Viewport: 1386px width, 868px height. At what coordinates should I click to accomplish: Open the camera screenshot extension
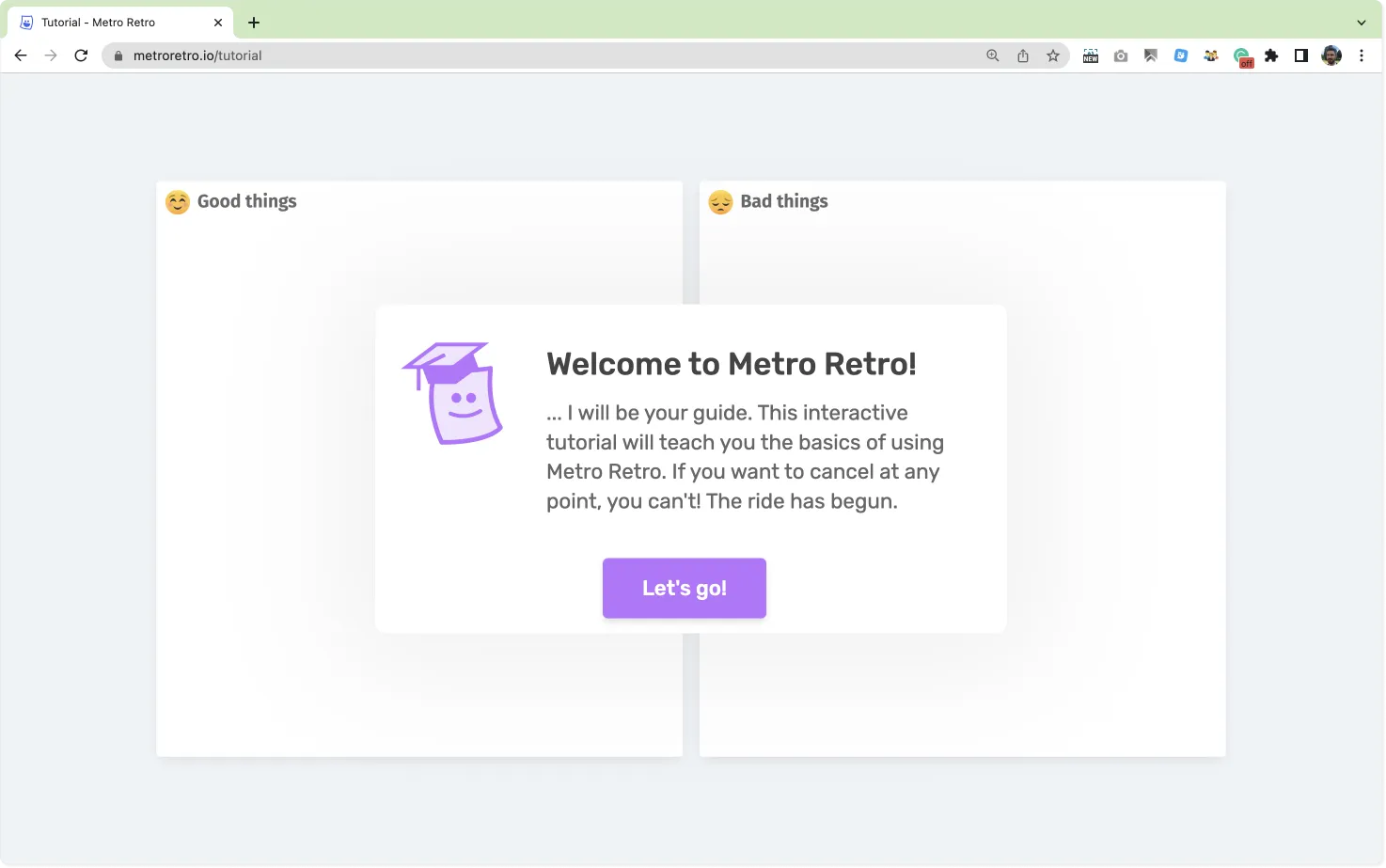tap(1121, 55)
